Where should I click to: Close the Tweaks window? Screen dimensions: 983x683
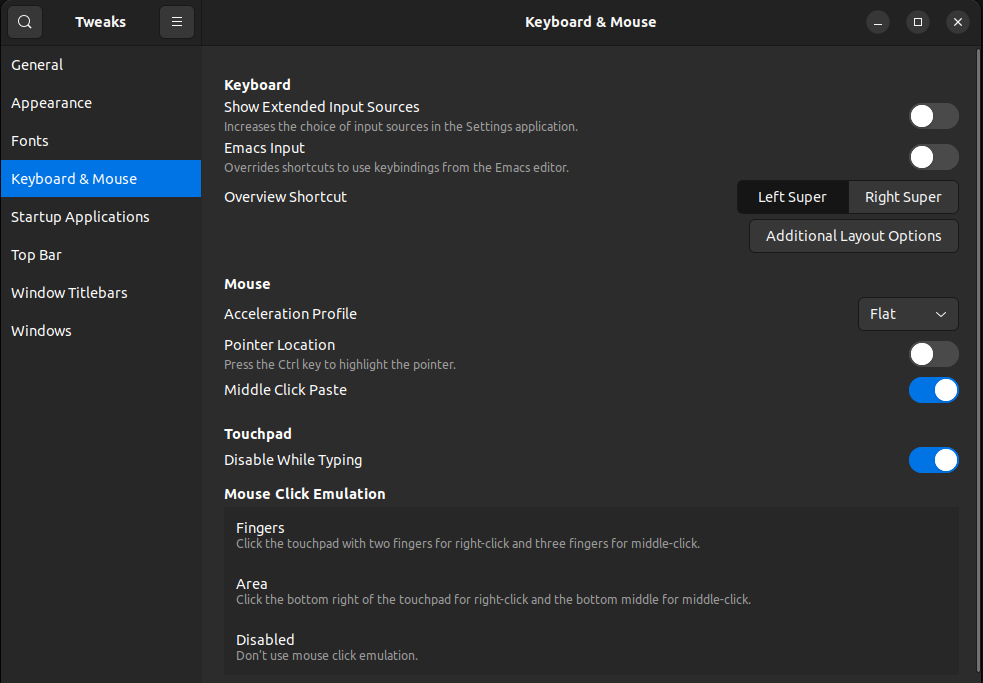[957, 22]
